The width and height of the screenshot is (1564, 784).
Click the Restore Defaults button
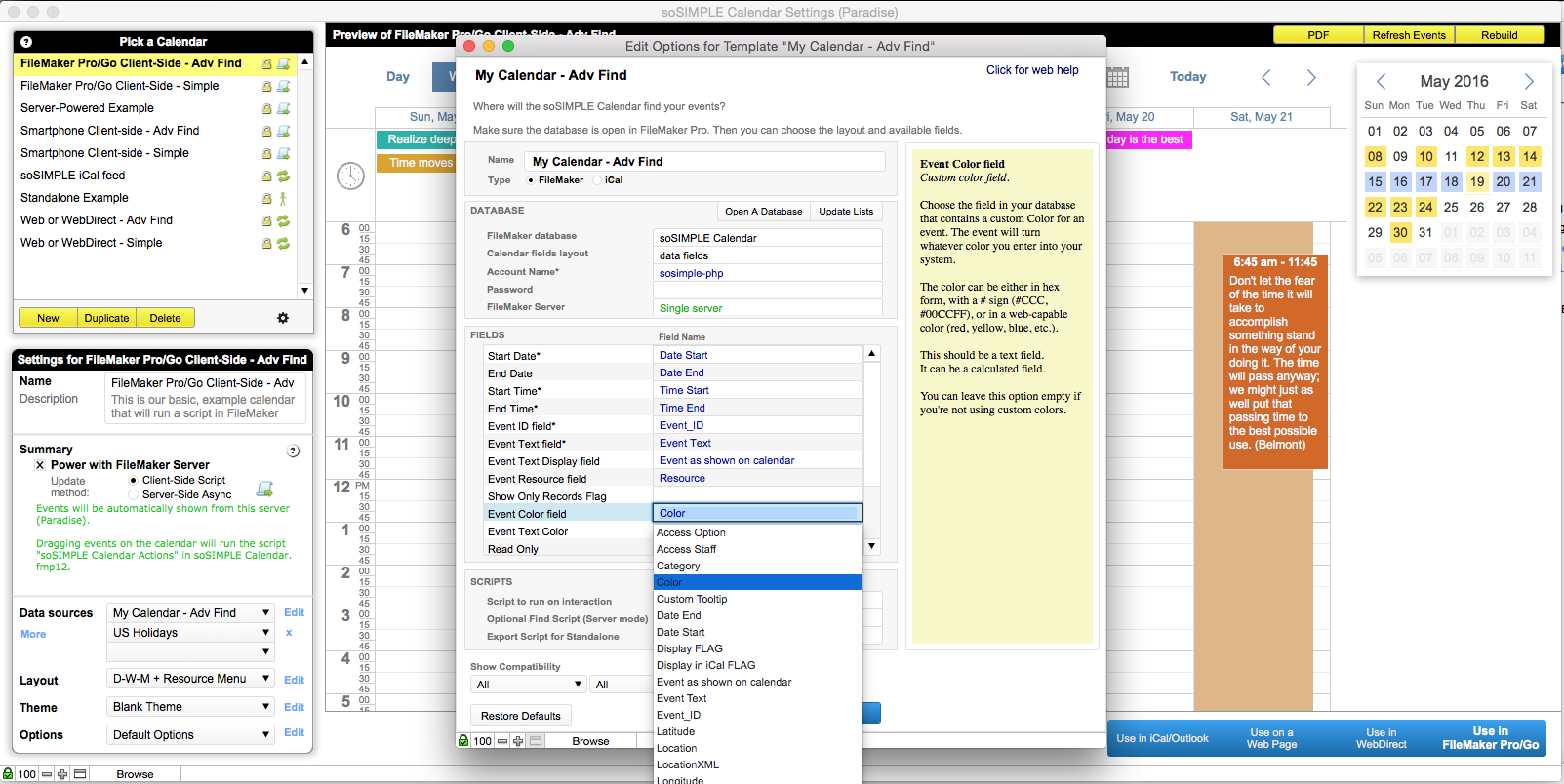click(521, 716)
